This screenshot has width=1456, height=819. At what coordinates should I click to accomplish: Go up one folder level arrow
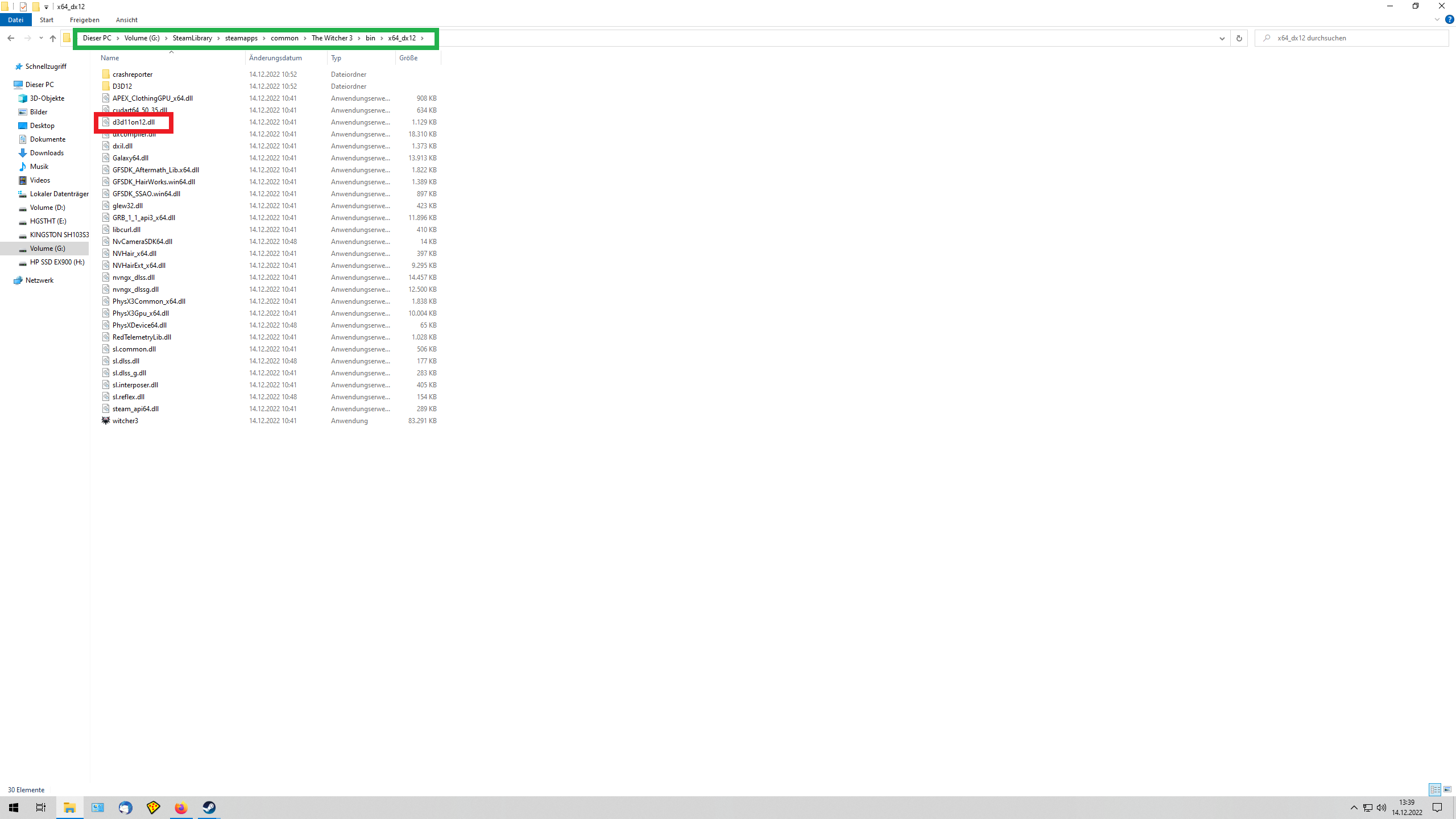(53, 38)
